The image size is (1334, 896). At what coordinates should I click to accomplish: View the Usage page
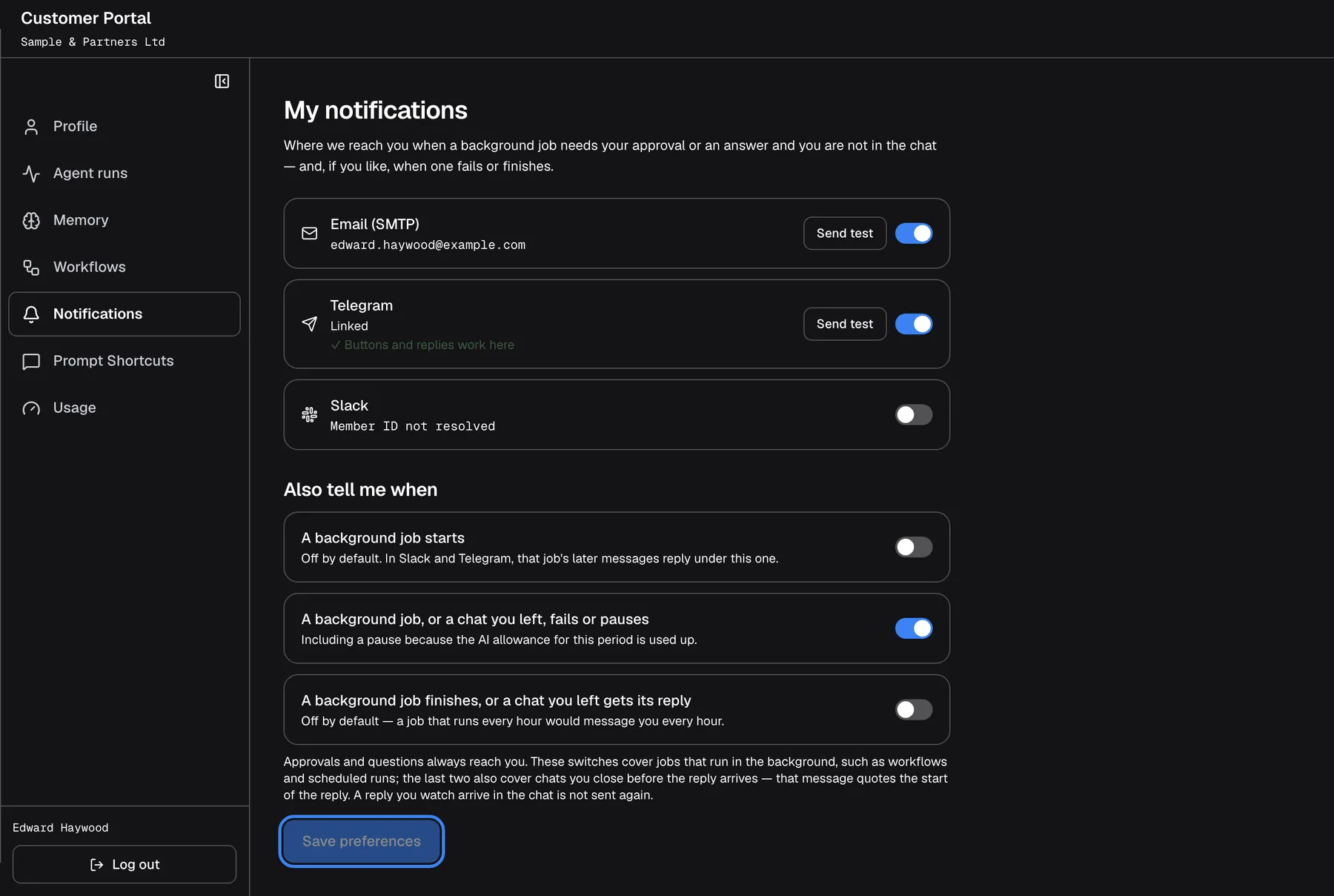(x=125, y=408)
